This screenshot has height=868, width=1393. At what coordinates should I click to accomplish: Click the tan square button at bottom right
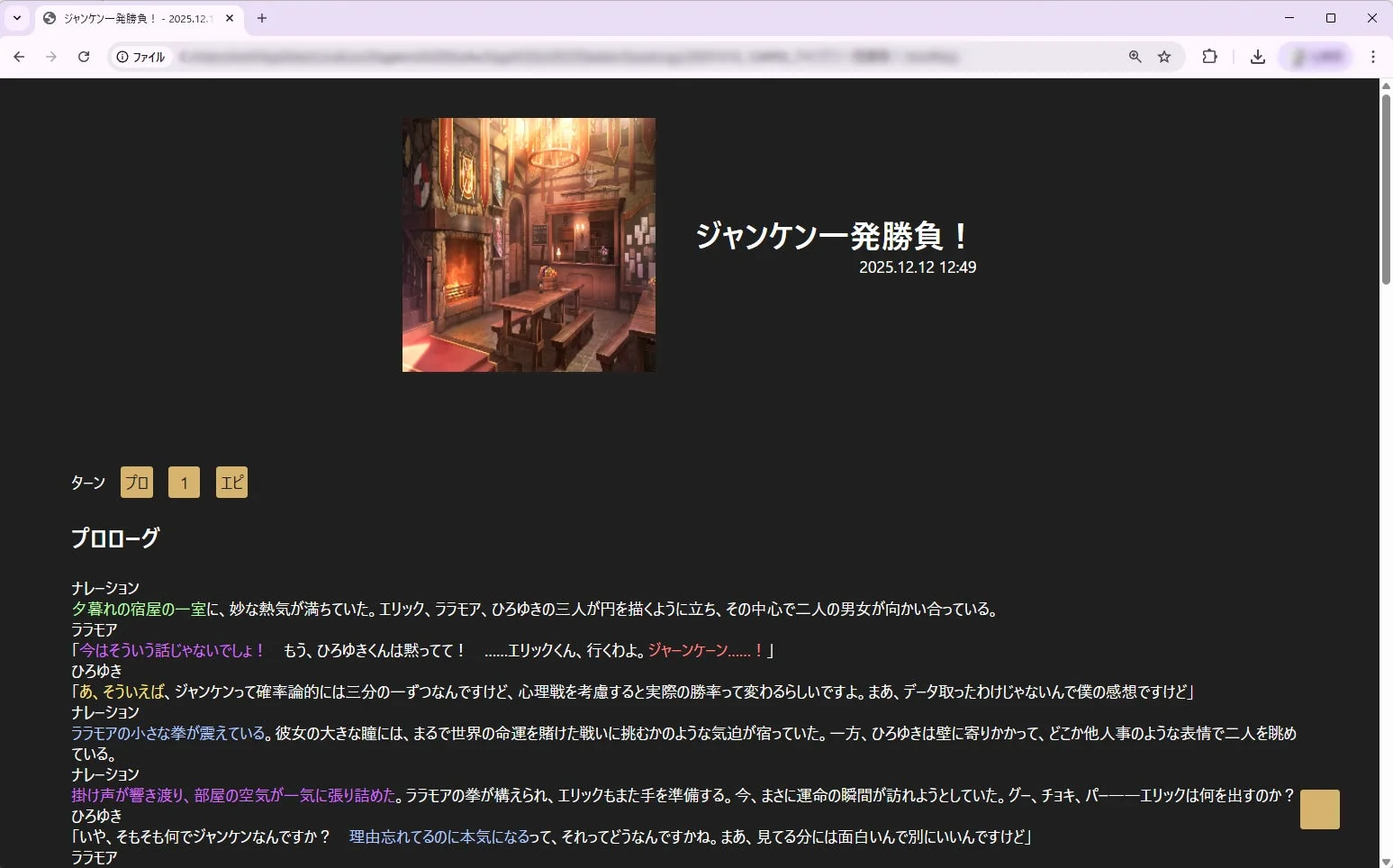[1319, 809]
